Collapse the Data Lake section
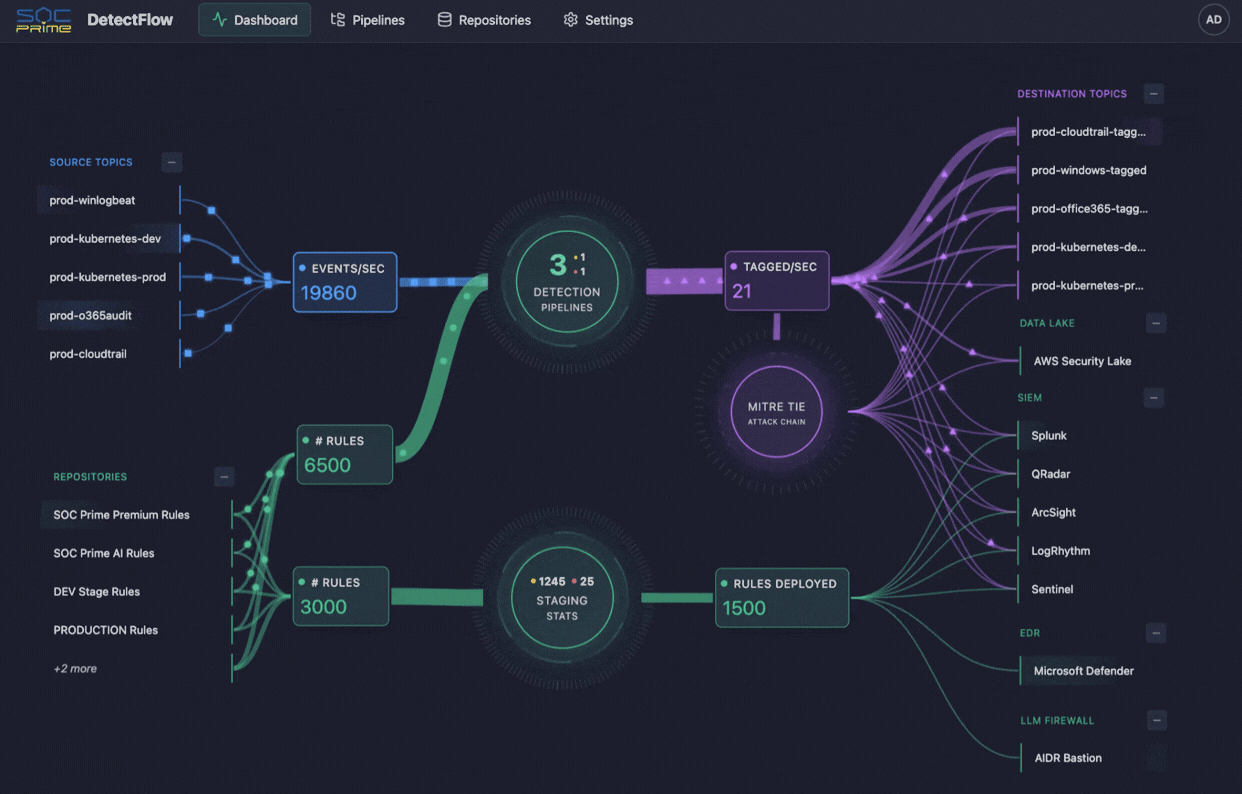 1155,323
